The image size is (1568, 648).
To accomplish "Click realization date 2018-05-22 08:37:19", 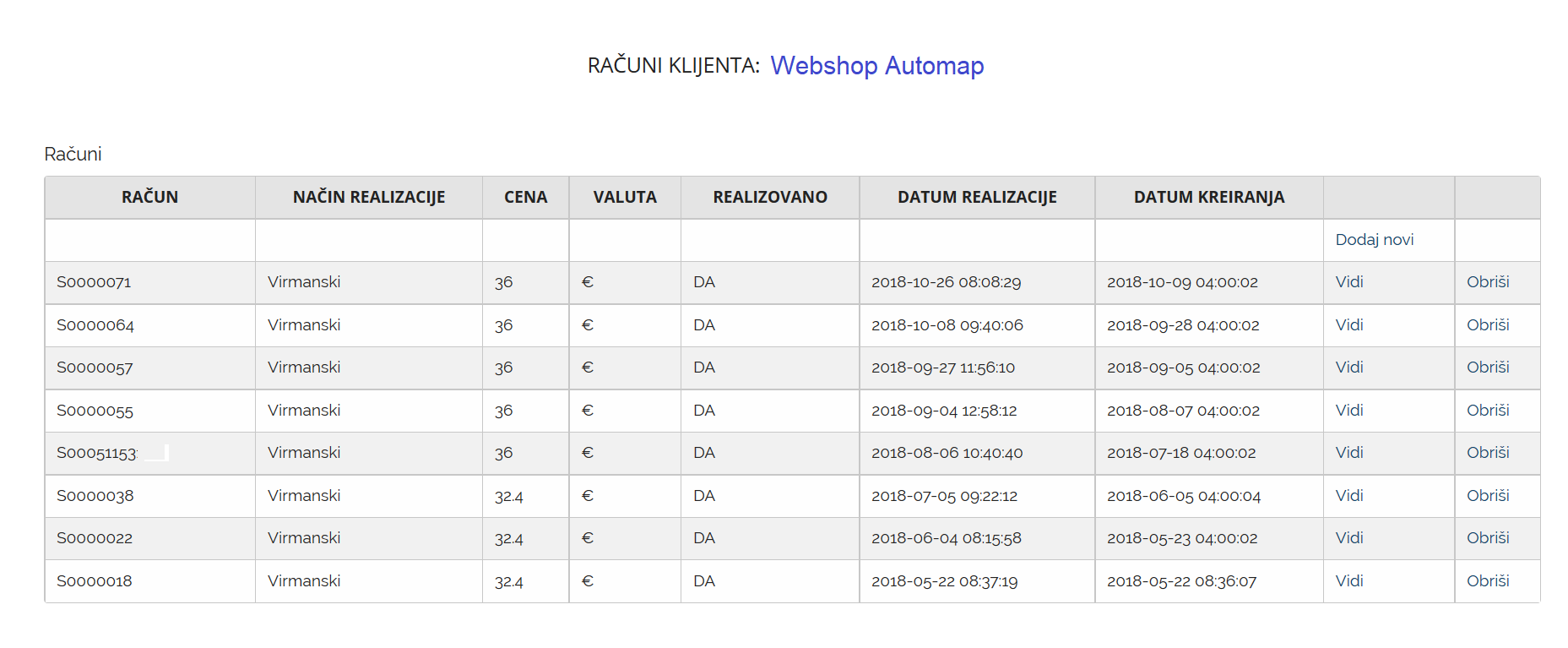I will click(x=944, y=581).
